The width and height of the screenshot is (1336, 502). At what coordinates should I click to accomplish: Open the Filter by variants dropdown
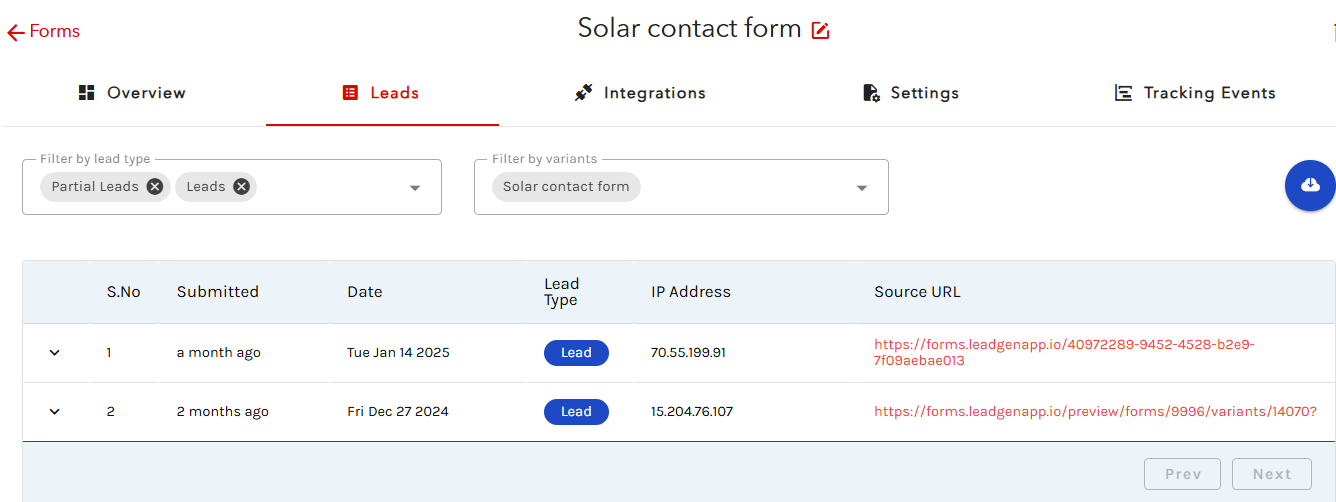861,188
